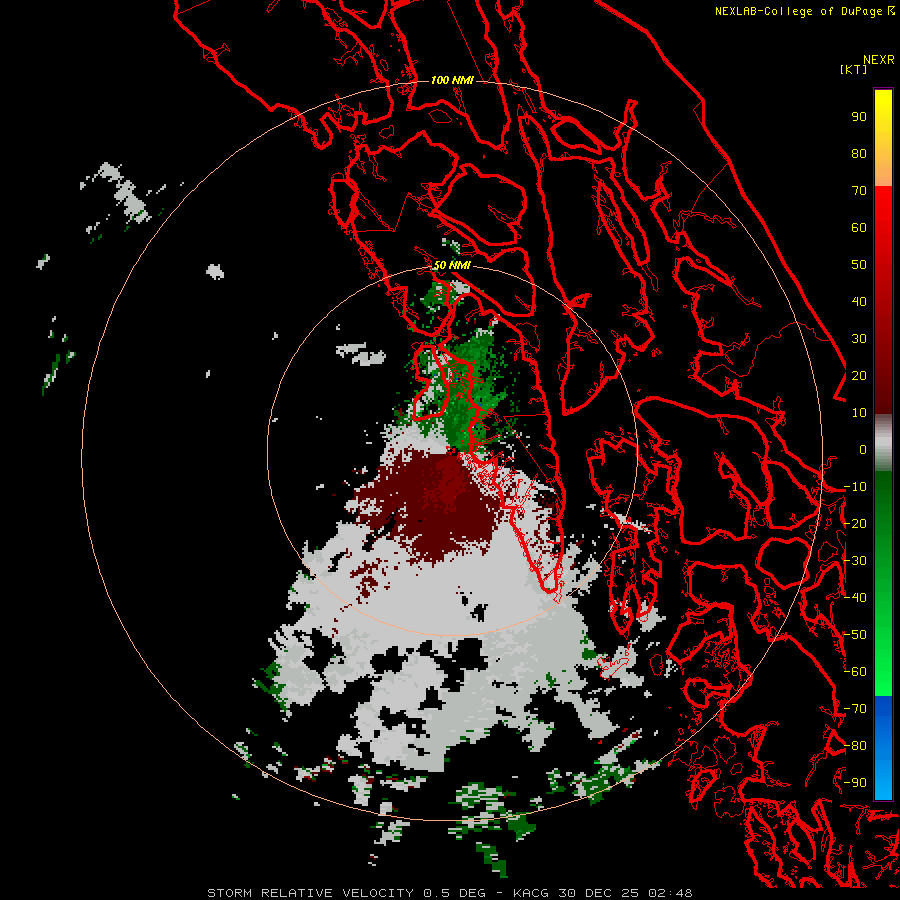Click the -70 value on velocity scale
This screenshot has width=900, height=900.
[855, 709]
